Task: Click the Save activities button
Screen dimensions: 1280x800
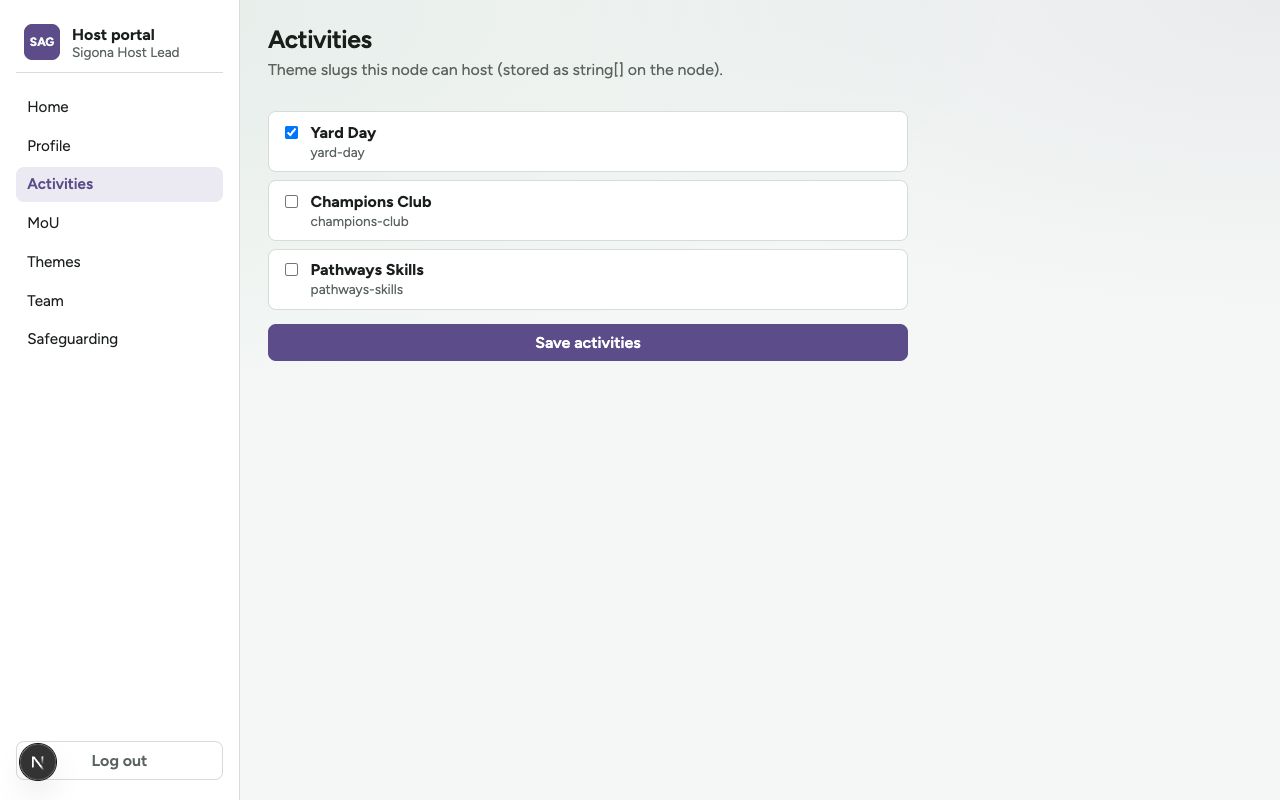Action: (x=588, y=342)
